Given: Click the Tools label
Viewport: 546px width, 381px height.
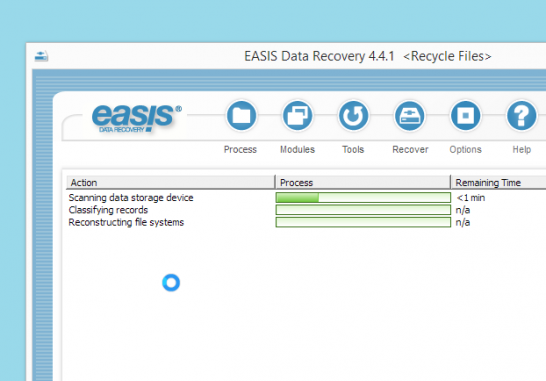Looking at the screenshot, I should tap(353, 149).
